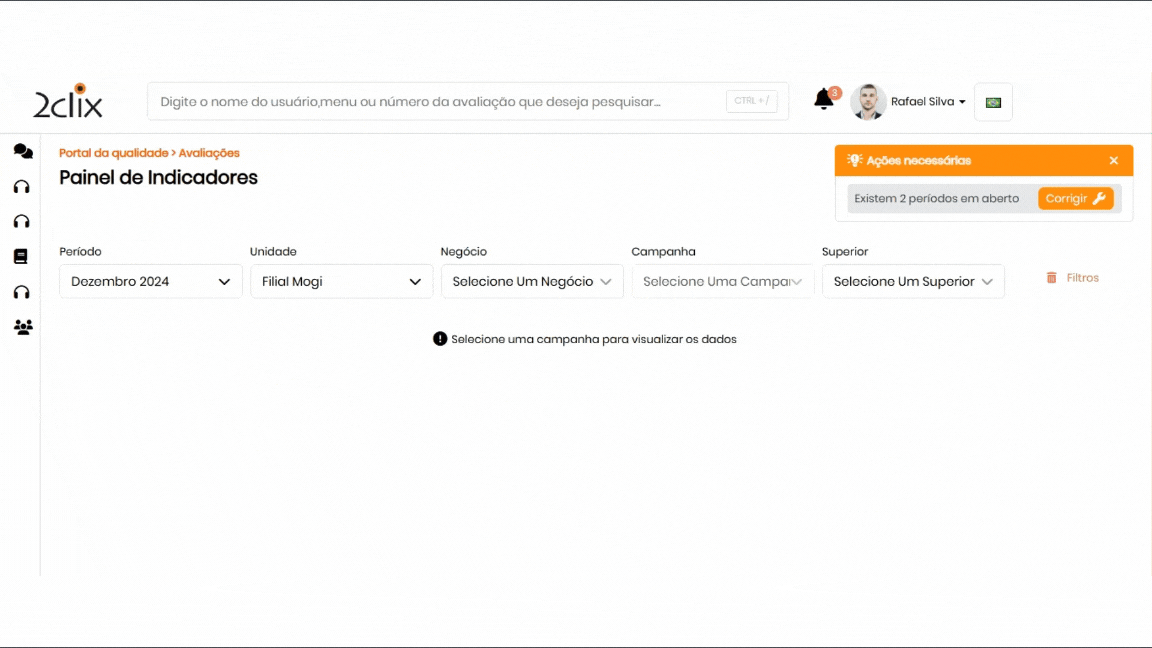Open the users group sidebar icon
The height and width of the screenshot is (648, 1152).
(x=23, y=327)
